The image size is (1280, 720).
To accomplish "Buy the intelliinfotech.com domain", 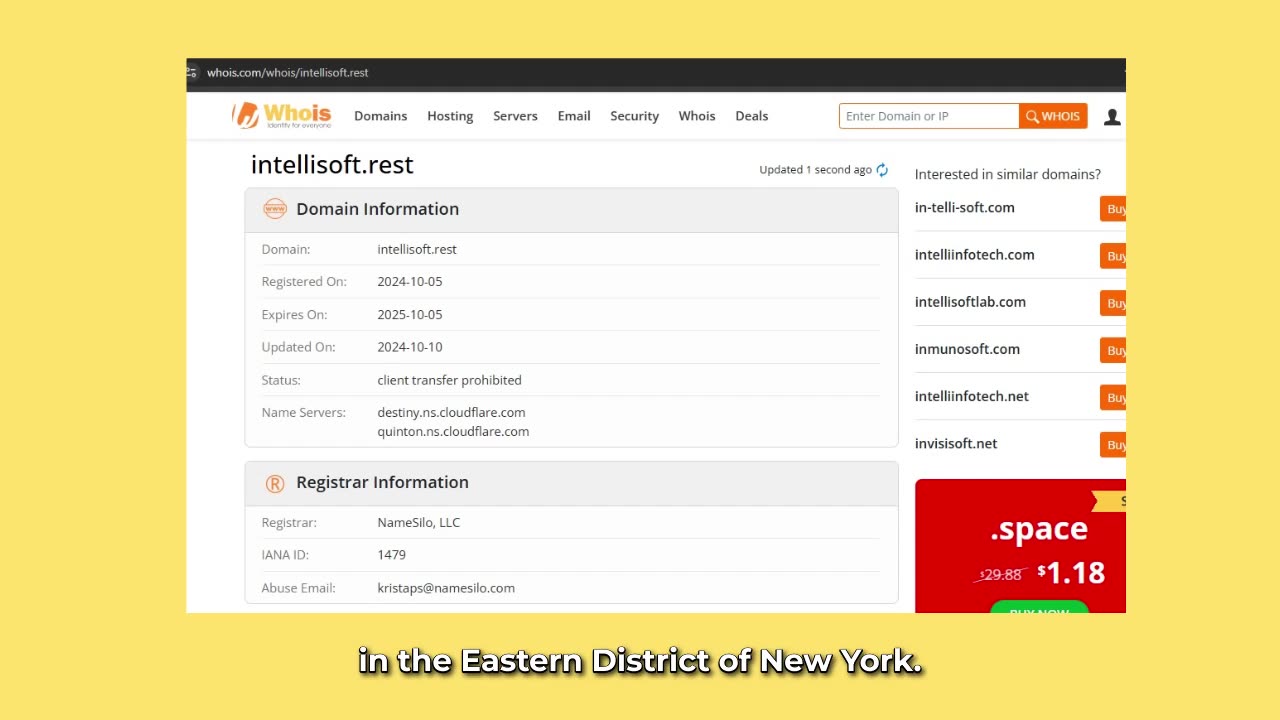I will [x=1113, y=256].
